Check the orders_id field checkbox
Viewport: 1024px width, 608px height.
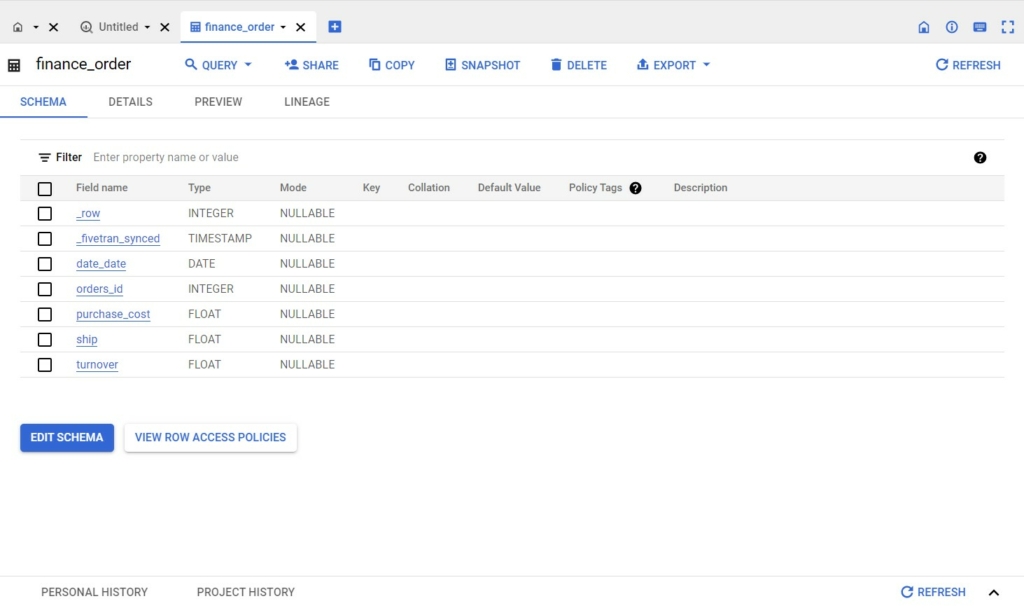(44, 289)
